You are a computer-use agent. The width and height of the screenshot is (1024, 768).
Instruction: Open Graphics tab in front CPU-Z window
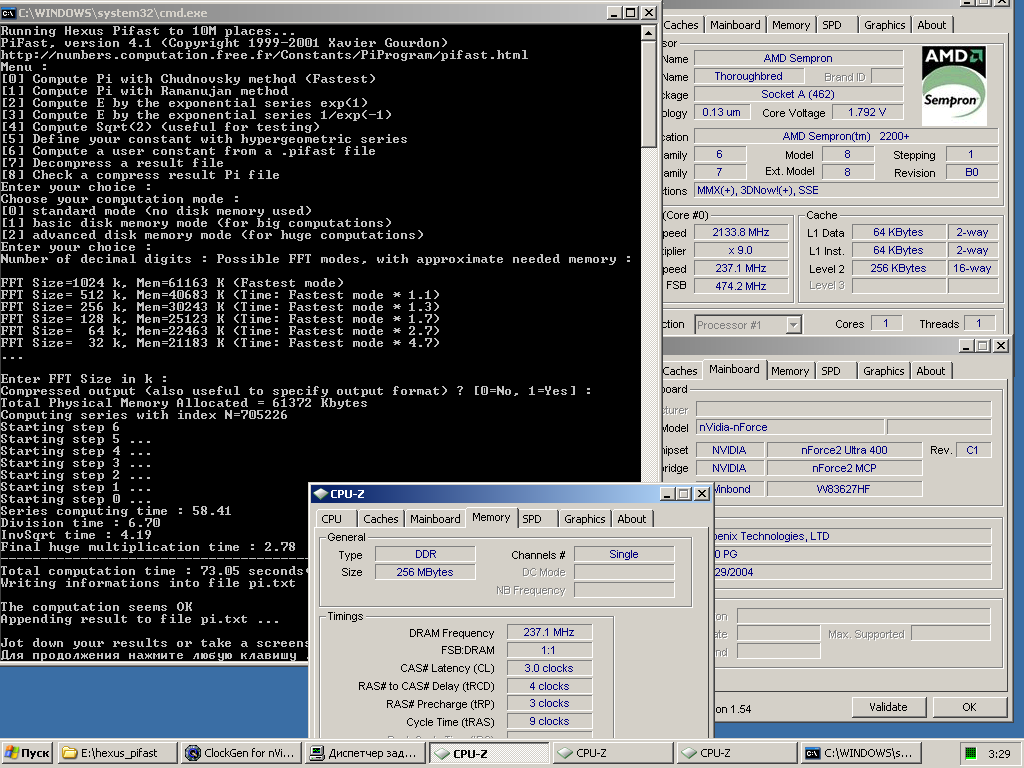[584, 519]
